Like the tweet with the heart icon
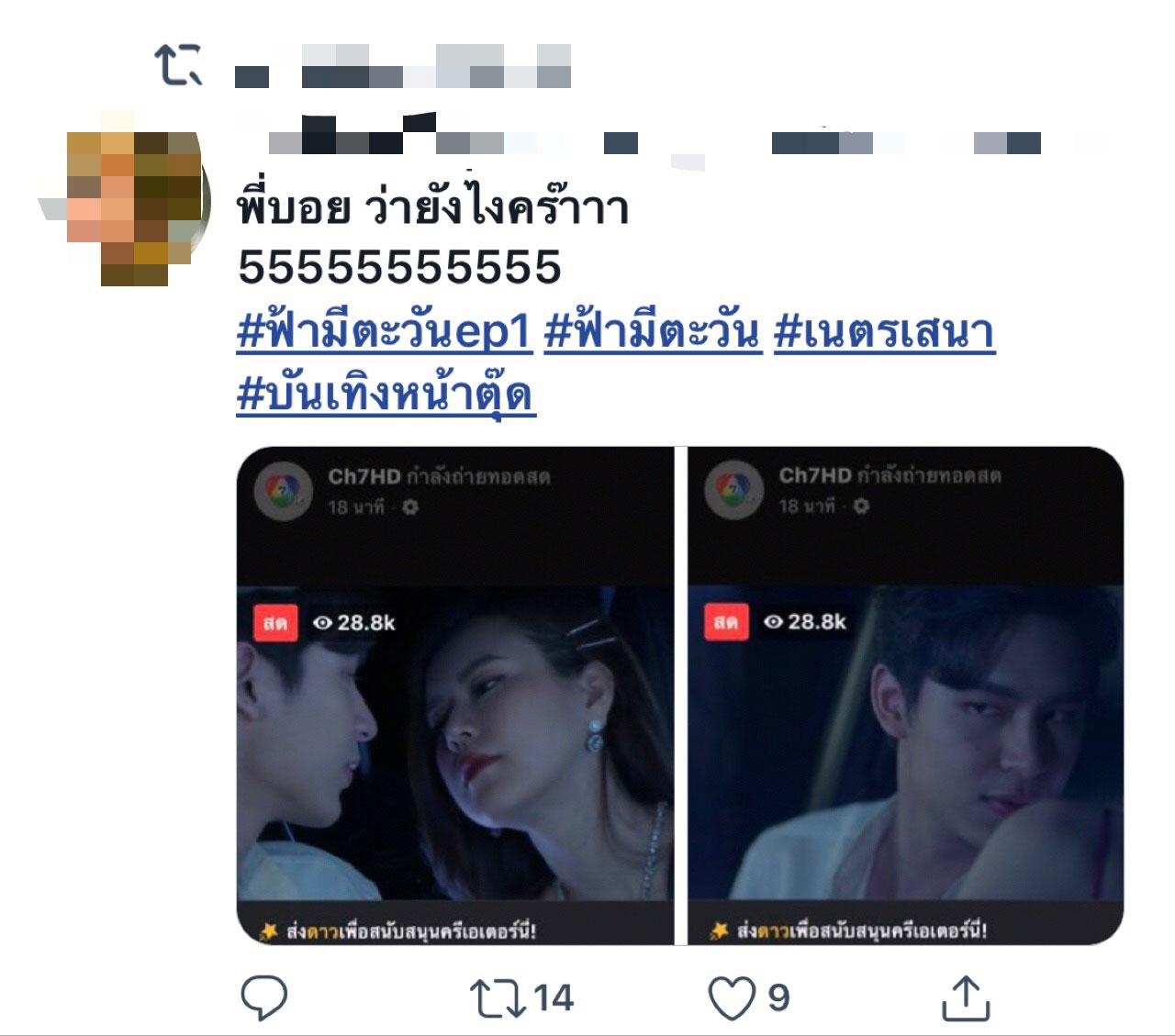The width and height of the screenshot is (1175, 1036). click(732, 998)
